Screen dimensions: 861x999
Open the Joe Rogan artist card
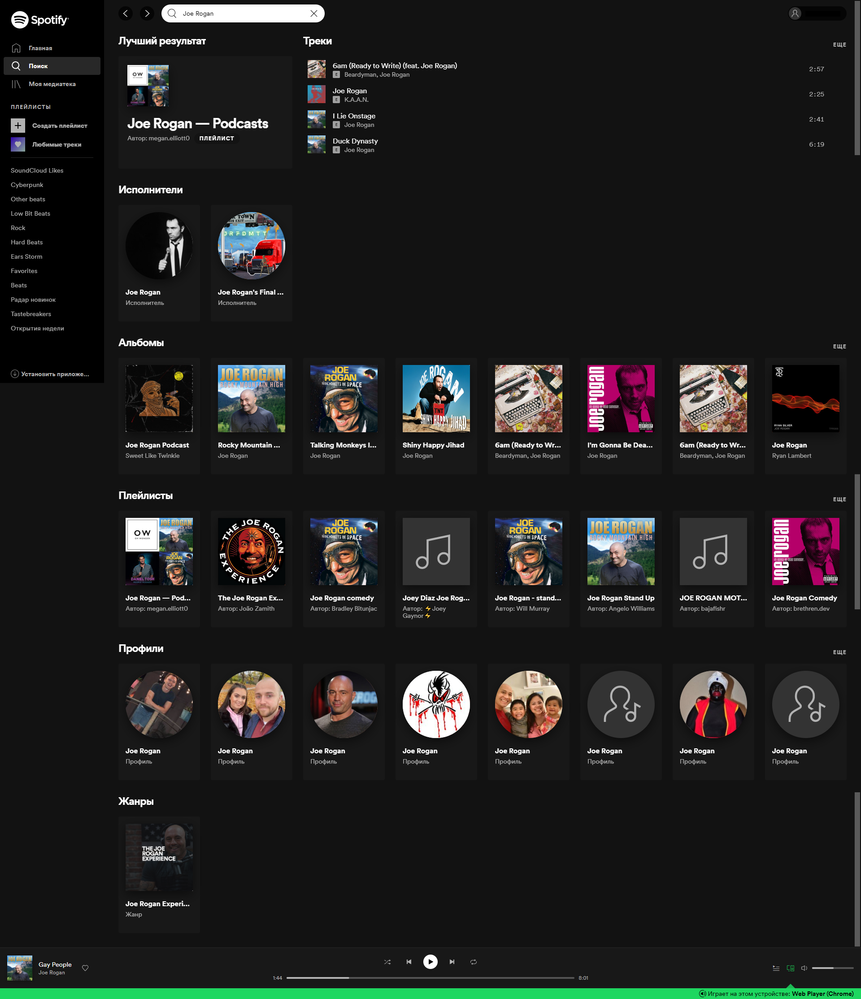[159, 262]
